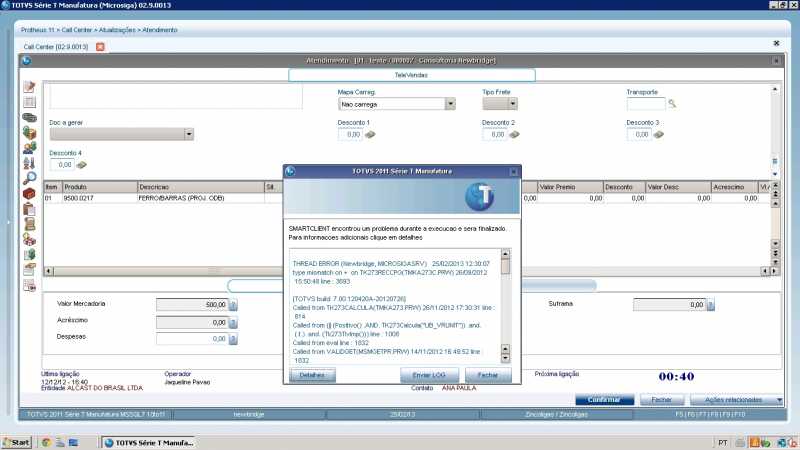Click the Valor Desc column header
Image resolution: width=800 pixels, height=450 pixels.
(x=678, y=187)
